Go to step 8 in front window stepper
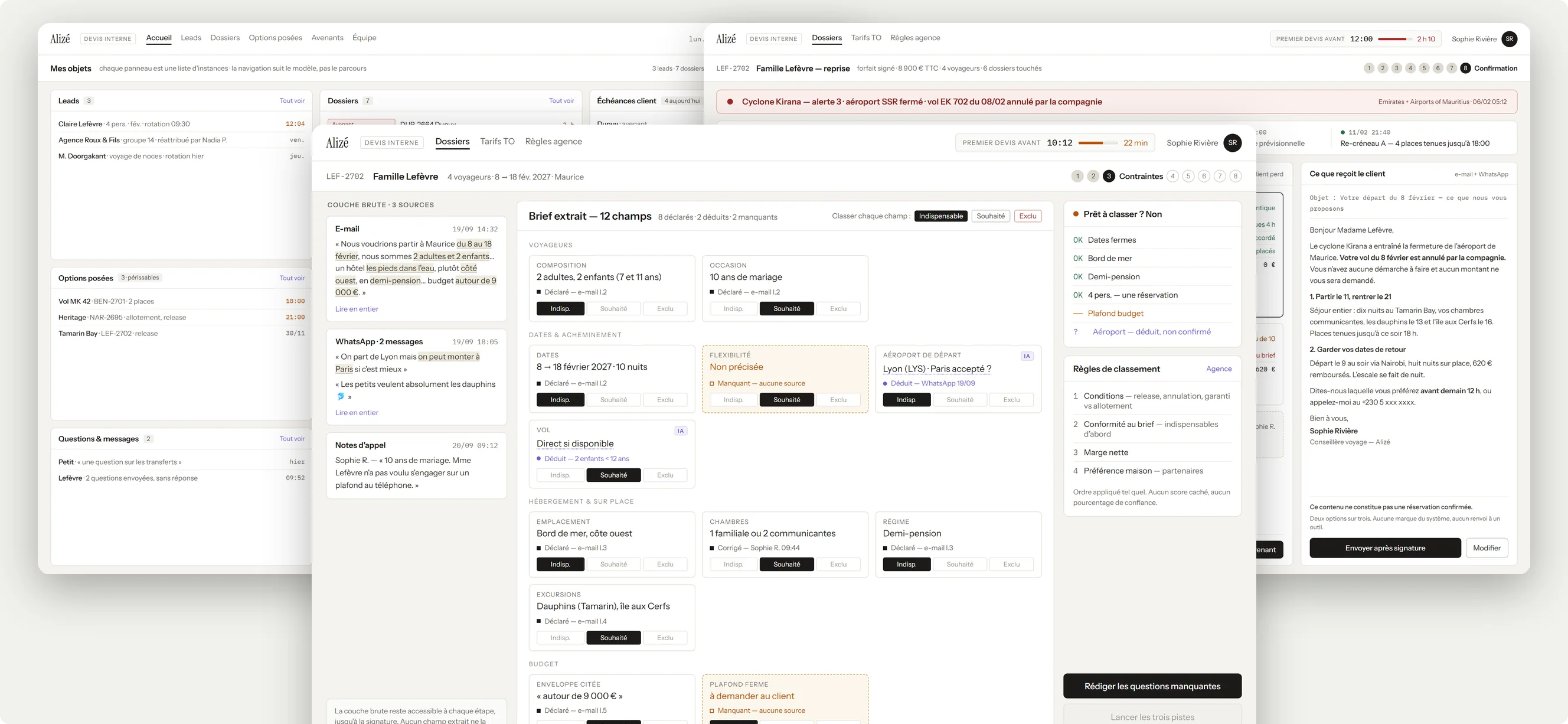 point(1235,176)
